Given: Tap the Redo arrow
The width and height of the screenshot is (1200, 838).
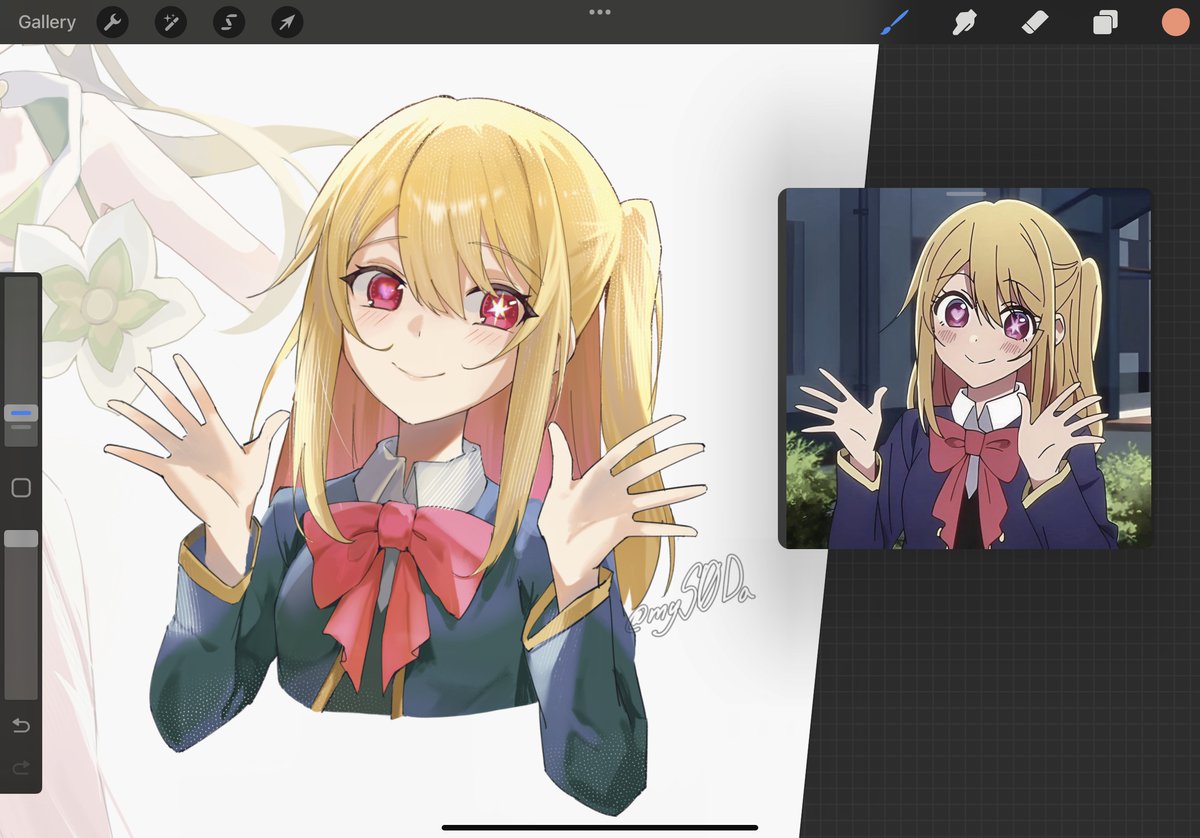Looking at the screenshot, I should click(21, 768).
